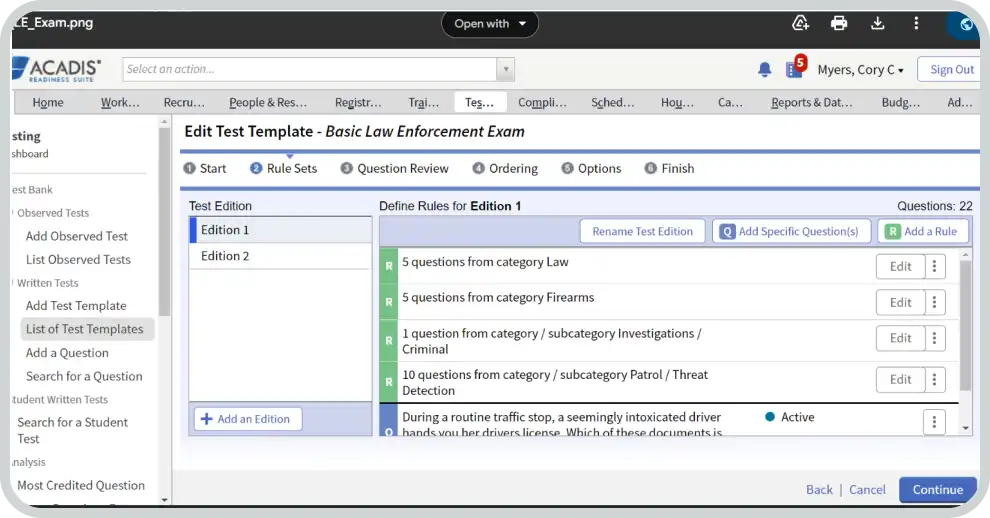990x518 pixels.
Task: Expand the 'Select an action' dropdown
Action: (506, 69)
